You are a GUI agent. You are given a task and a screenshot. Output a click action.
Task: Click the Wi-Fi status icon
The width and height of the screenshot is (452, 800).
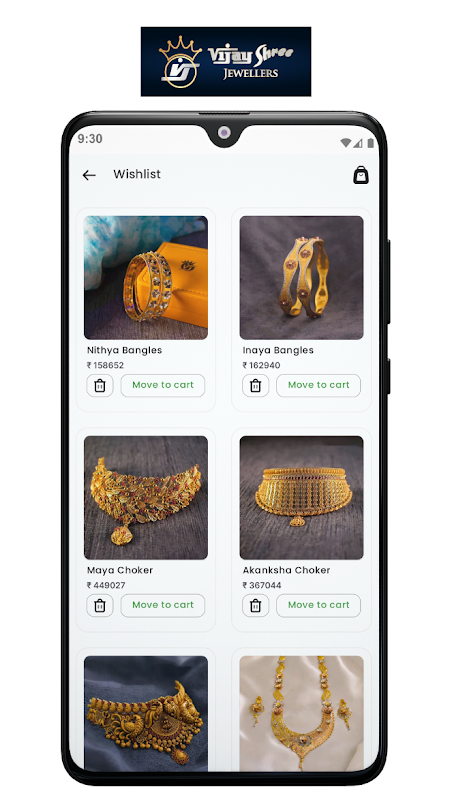(x=346, y=143)
